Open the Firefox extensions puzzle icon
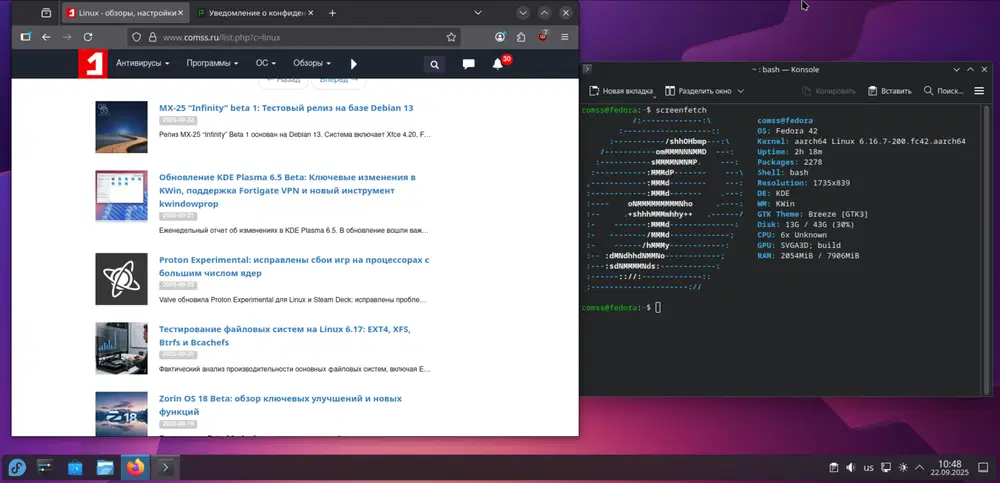1000x483 pixels. 521,37
